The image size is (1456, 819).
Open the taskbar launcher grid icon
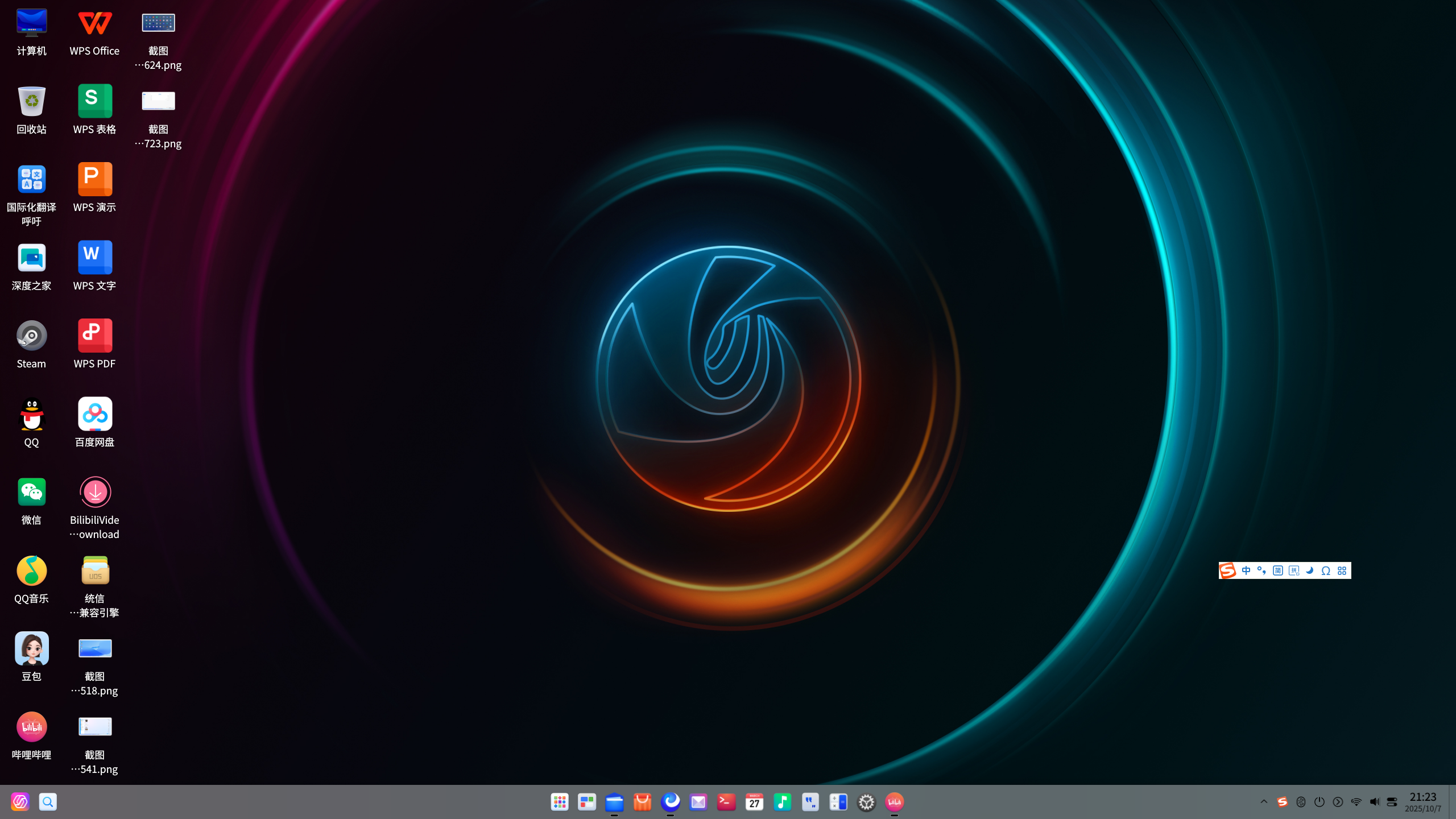[560, 802]
